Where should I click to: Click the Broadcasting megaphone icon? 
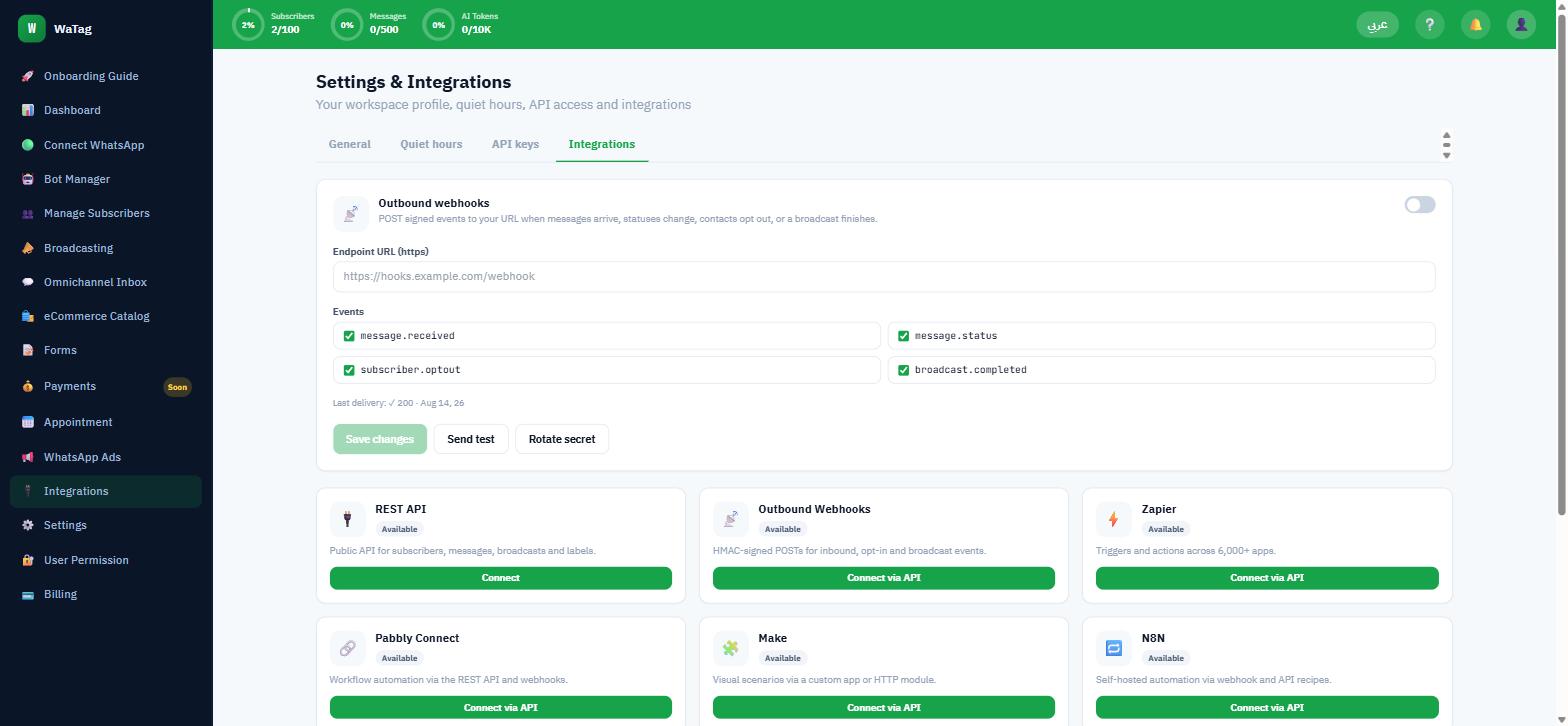pos(28,248)
